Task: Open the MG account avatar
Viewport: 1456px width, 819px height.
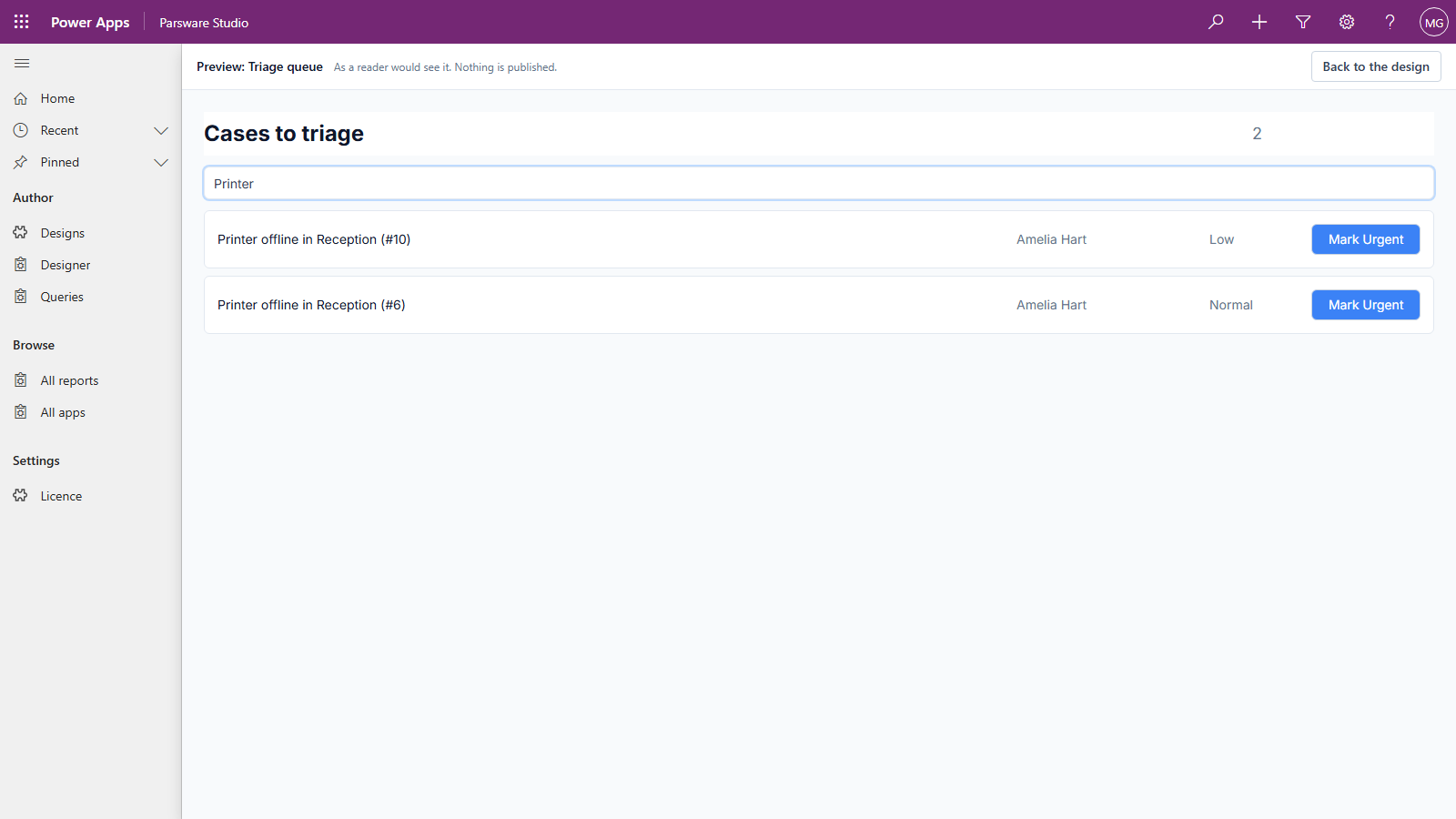Action: coord(1434,22)
